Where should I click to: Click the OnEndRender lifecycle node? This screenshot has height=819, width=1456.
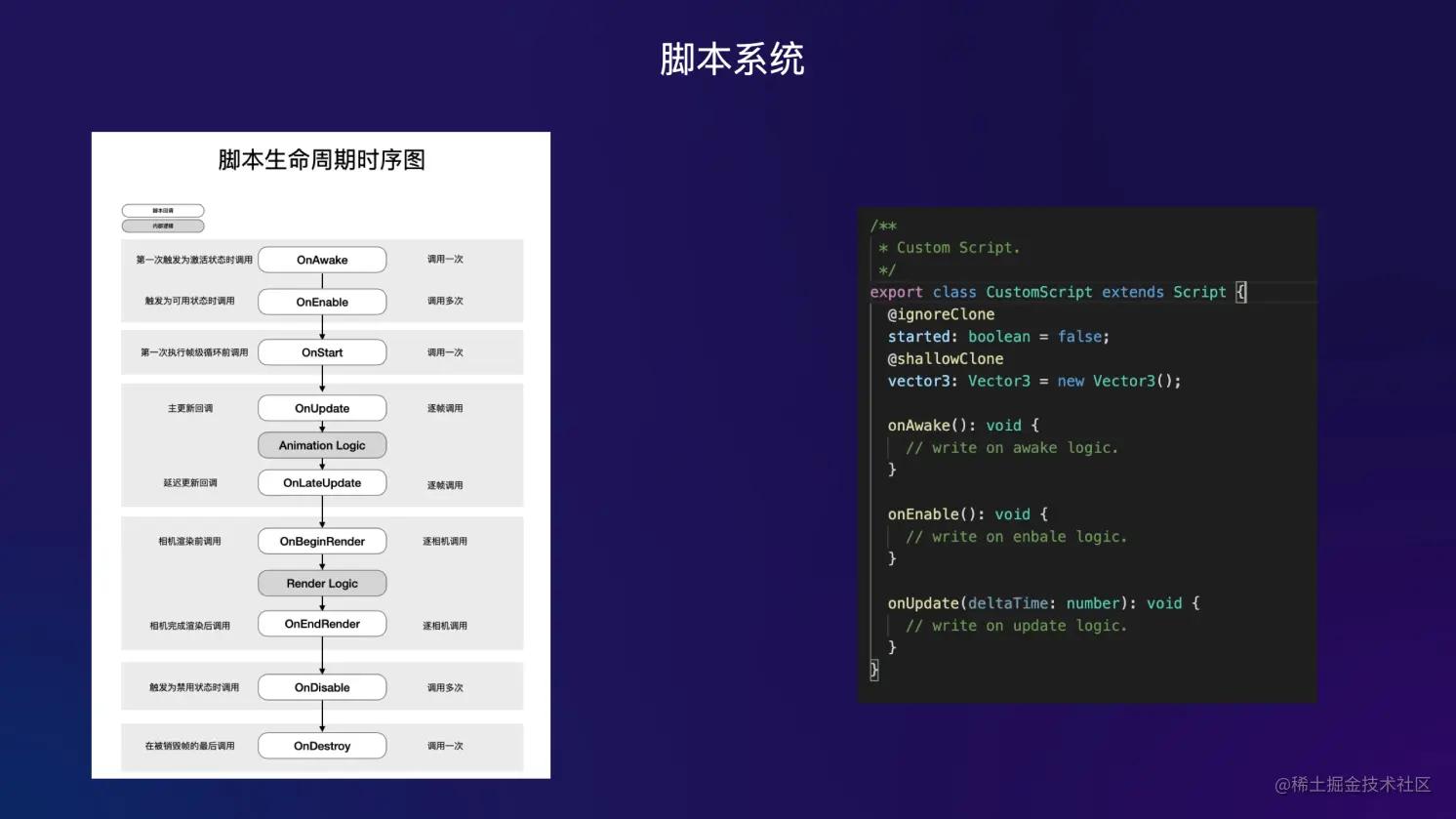(322, 624)
